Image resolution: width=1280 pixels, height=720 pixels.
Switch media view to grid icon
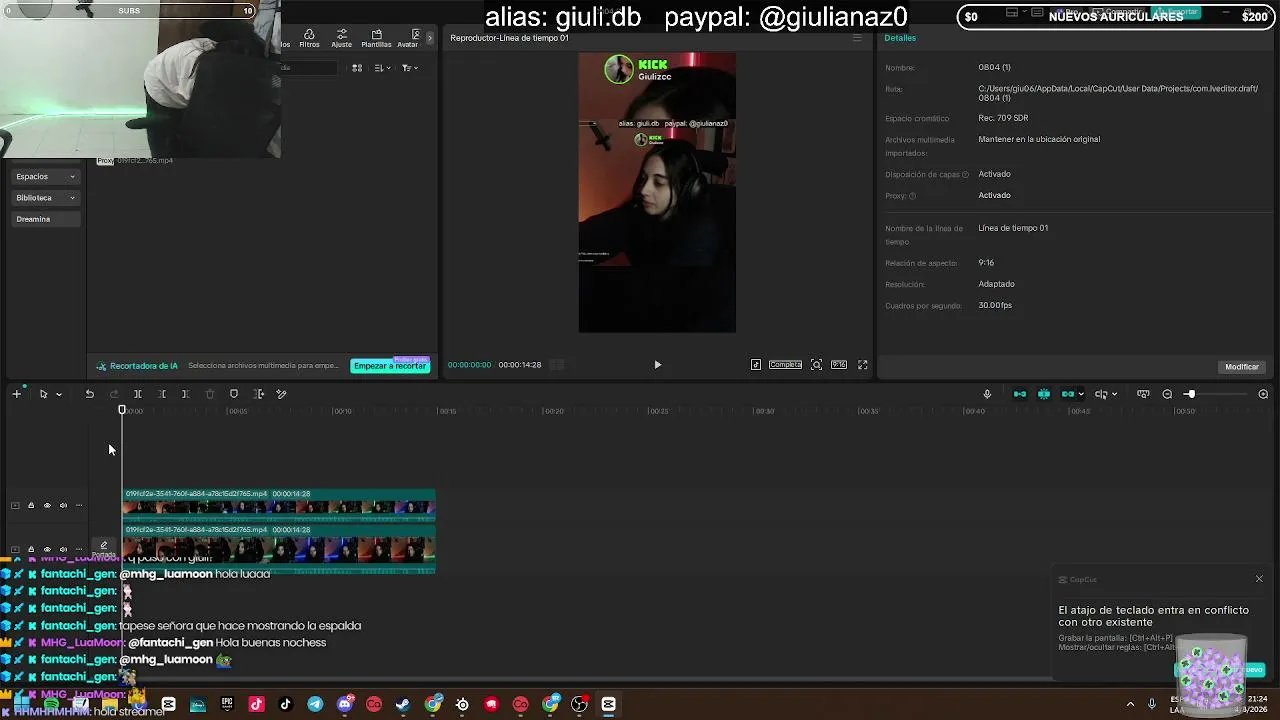click(357, 68)
